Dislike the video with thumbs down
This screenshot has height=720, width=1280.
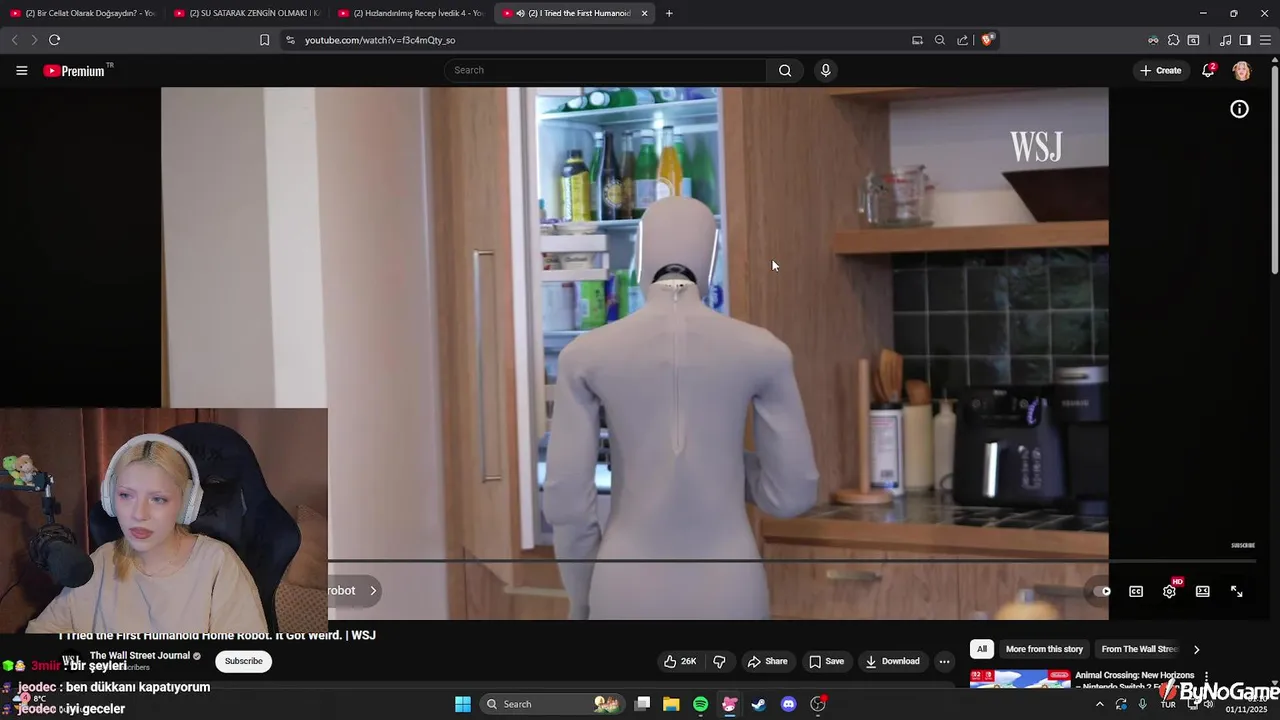[719, 661]
